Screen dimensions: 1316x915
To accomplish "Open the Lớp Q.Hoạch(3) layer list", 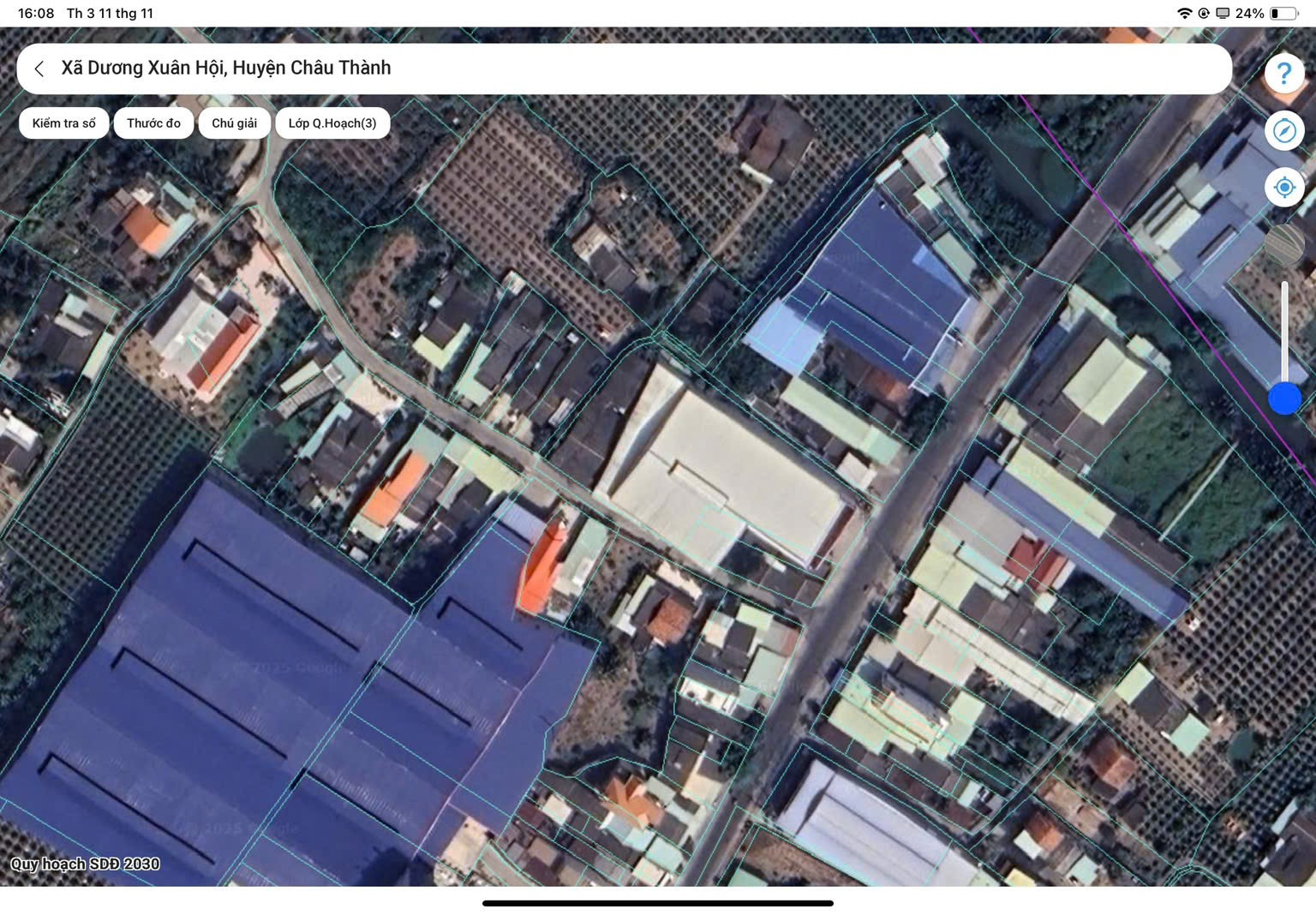I will point(332,123).
